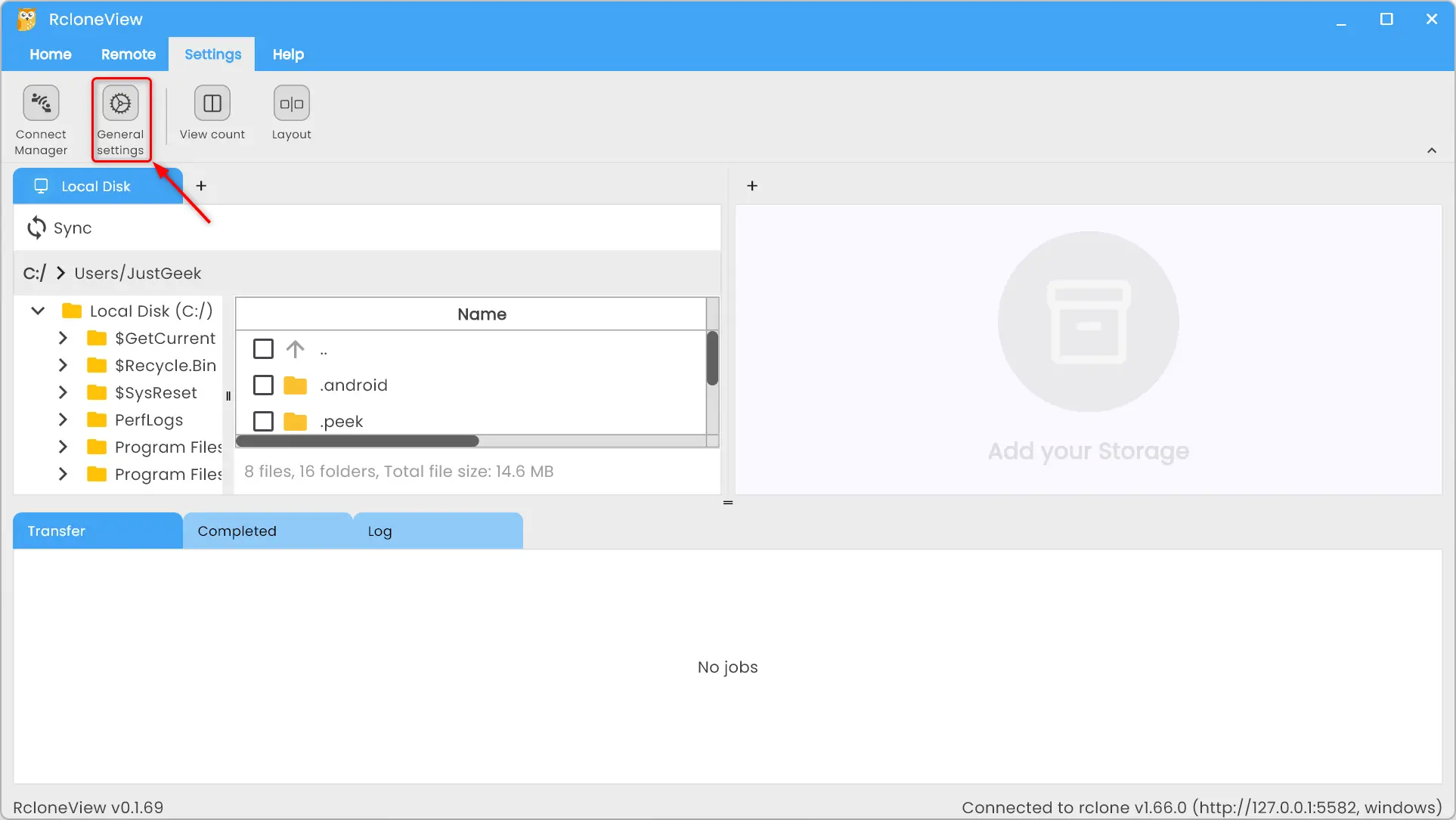Expand the first Program Files folder

click(x=63, y=447)
